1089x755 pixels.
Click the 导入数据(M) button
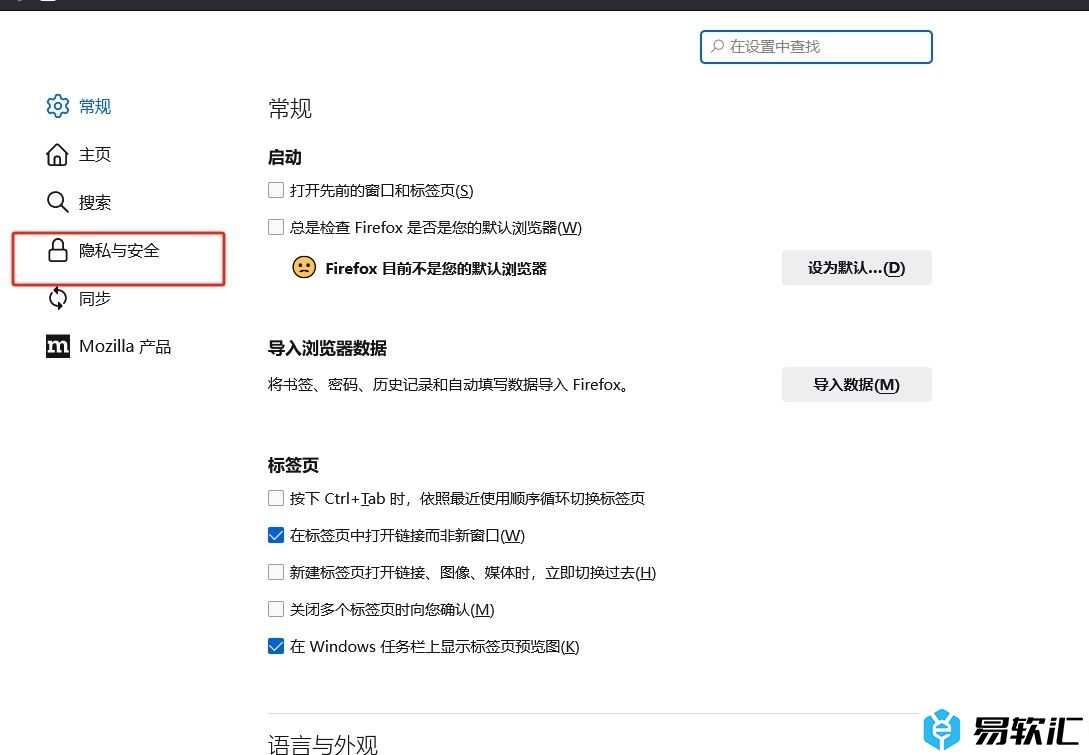856,384
